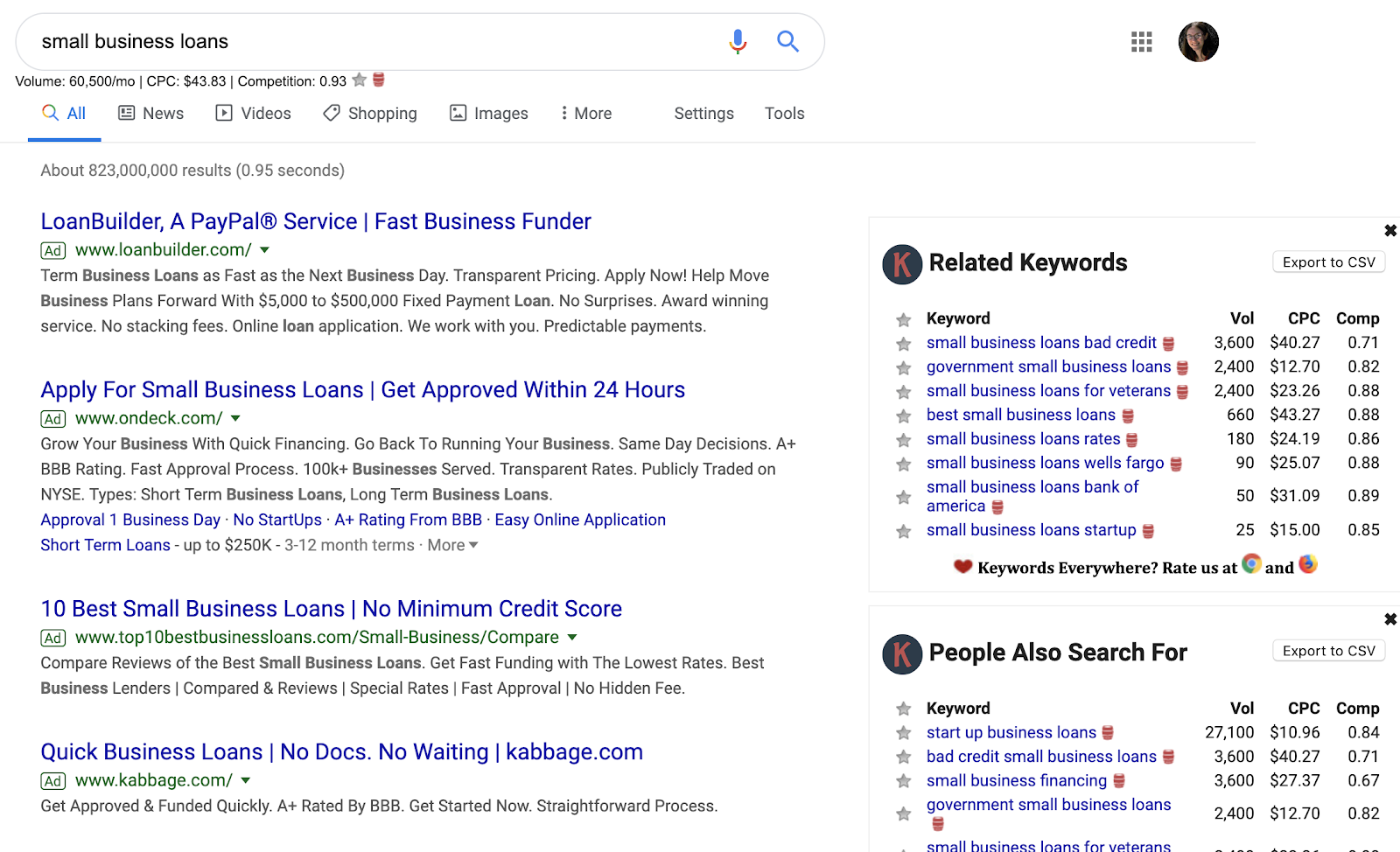Star 'small business loans bad credit' keyword
Viewport: 1400px width, 852px height.
pyautogui.click(x=904, y=344)
